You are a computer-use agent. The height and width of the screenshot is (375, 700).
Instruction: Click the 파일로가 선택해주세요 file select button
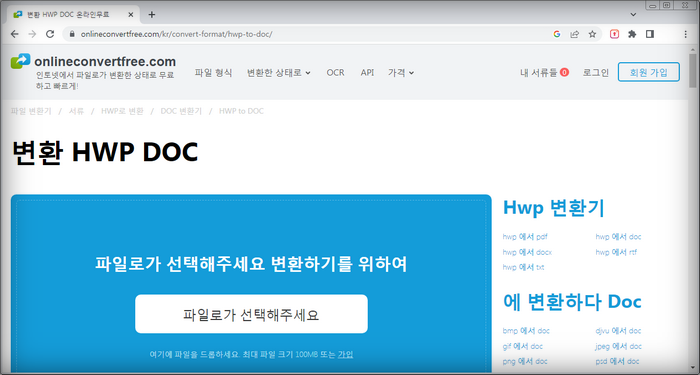coord(251,314)
